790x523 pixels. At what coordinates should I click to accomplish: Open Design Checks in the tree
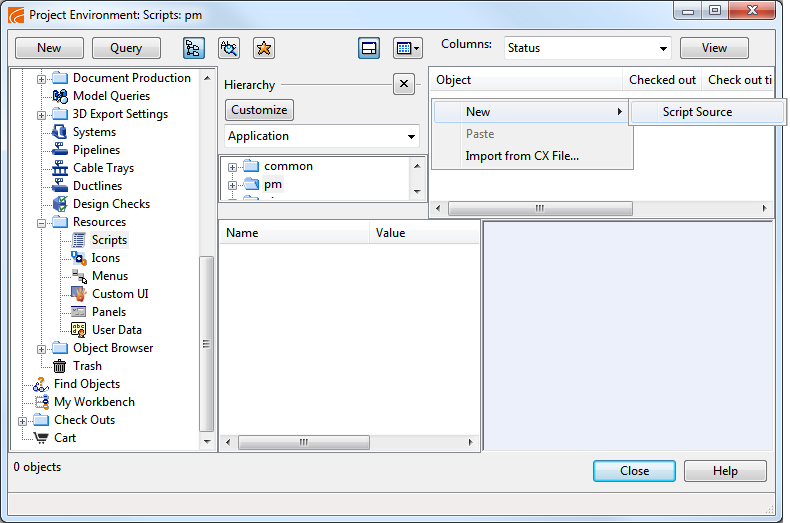(x=111, y=204)
